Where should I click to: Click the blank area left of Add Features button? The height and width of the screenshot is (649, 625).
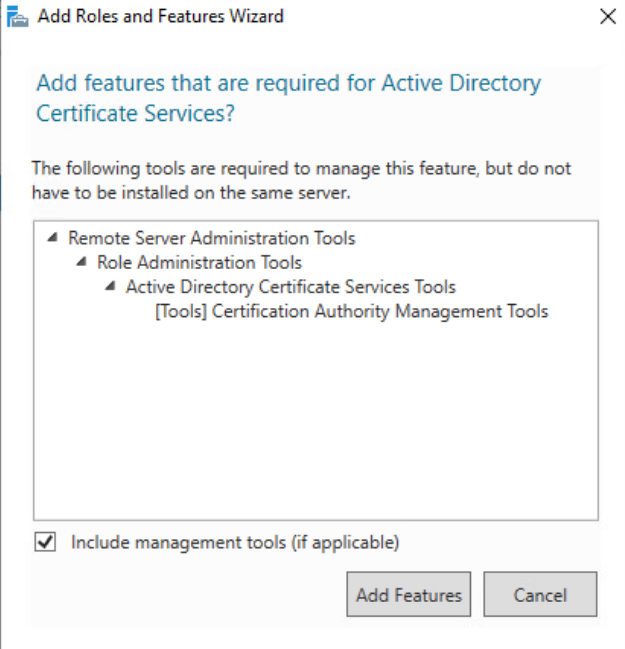point(180,595)
